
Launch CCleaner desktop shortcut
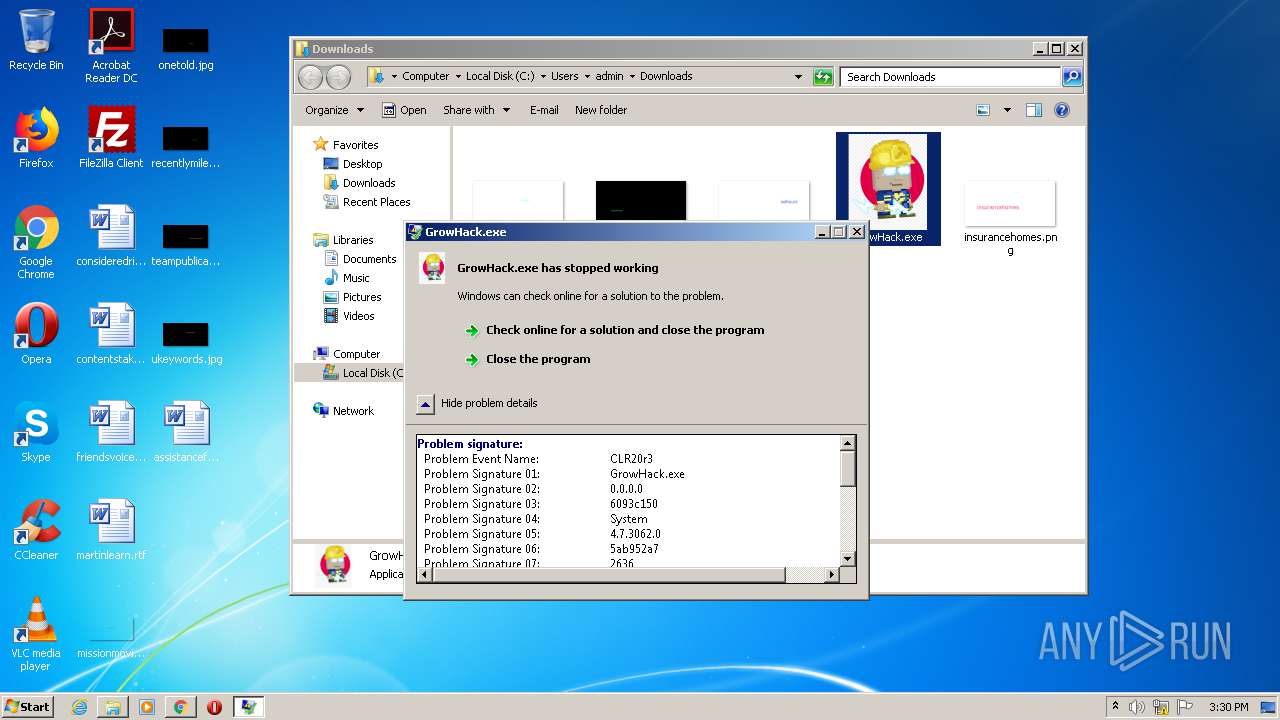click(x=36, y=530)
